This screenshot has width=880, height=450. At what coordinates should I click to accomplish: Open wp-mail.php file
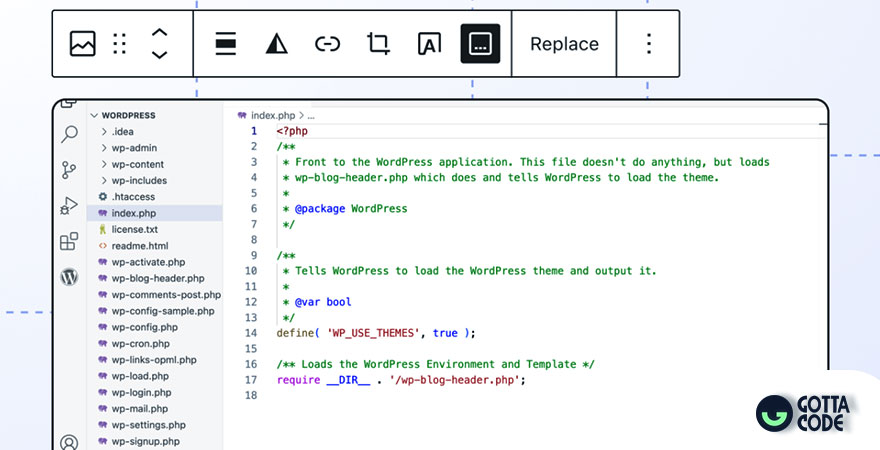[133, 408]
